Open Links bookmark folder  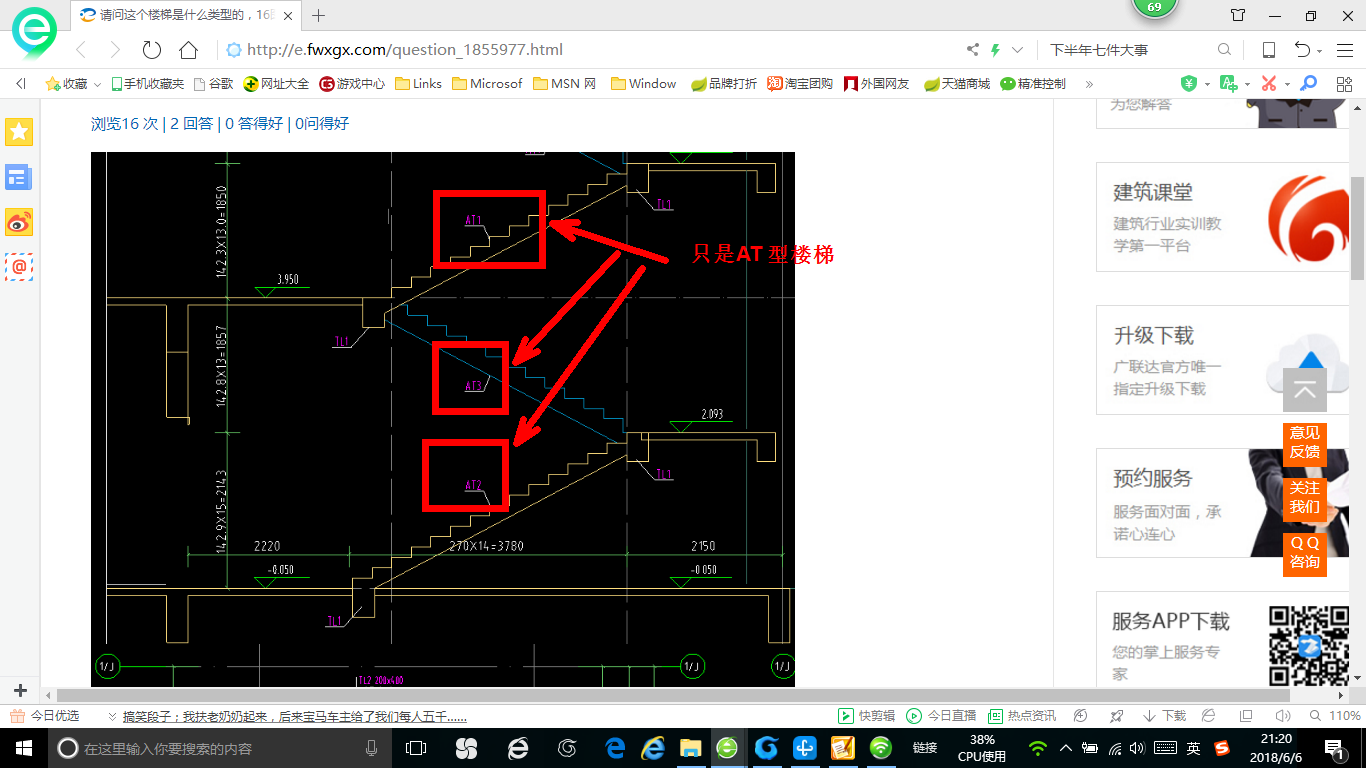point(418,84)
